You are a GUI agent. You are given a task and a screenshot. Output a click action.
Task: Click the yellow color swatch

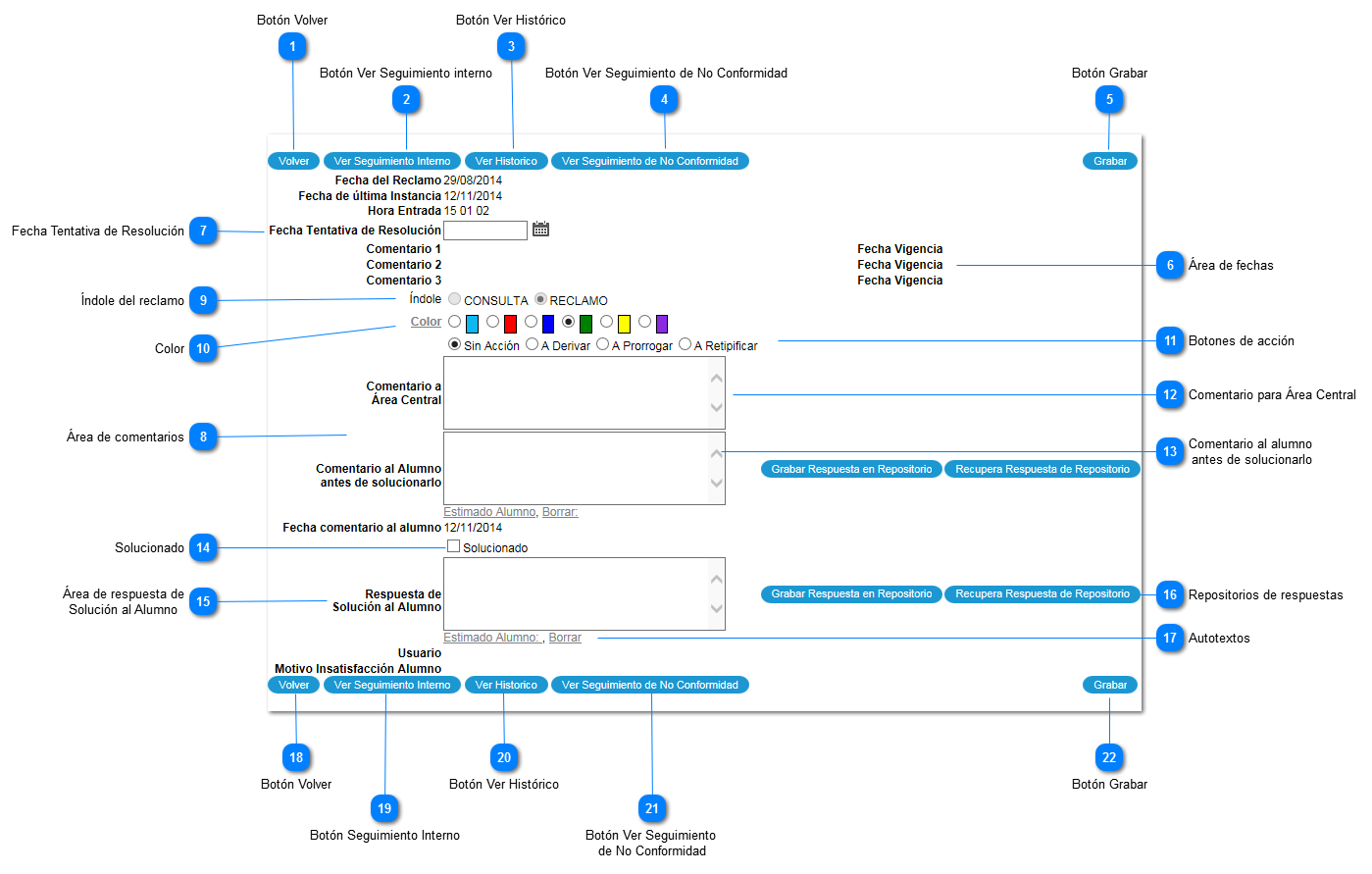coord(624,324)
